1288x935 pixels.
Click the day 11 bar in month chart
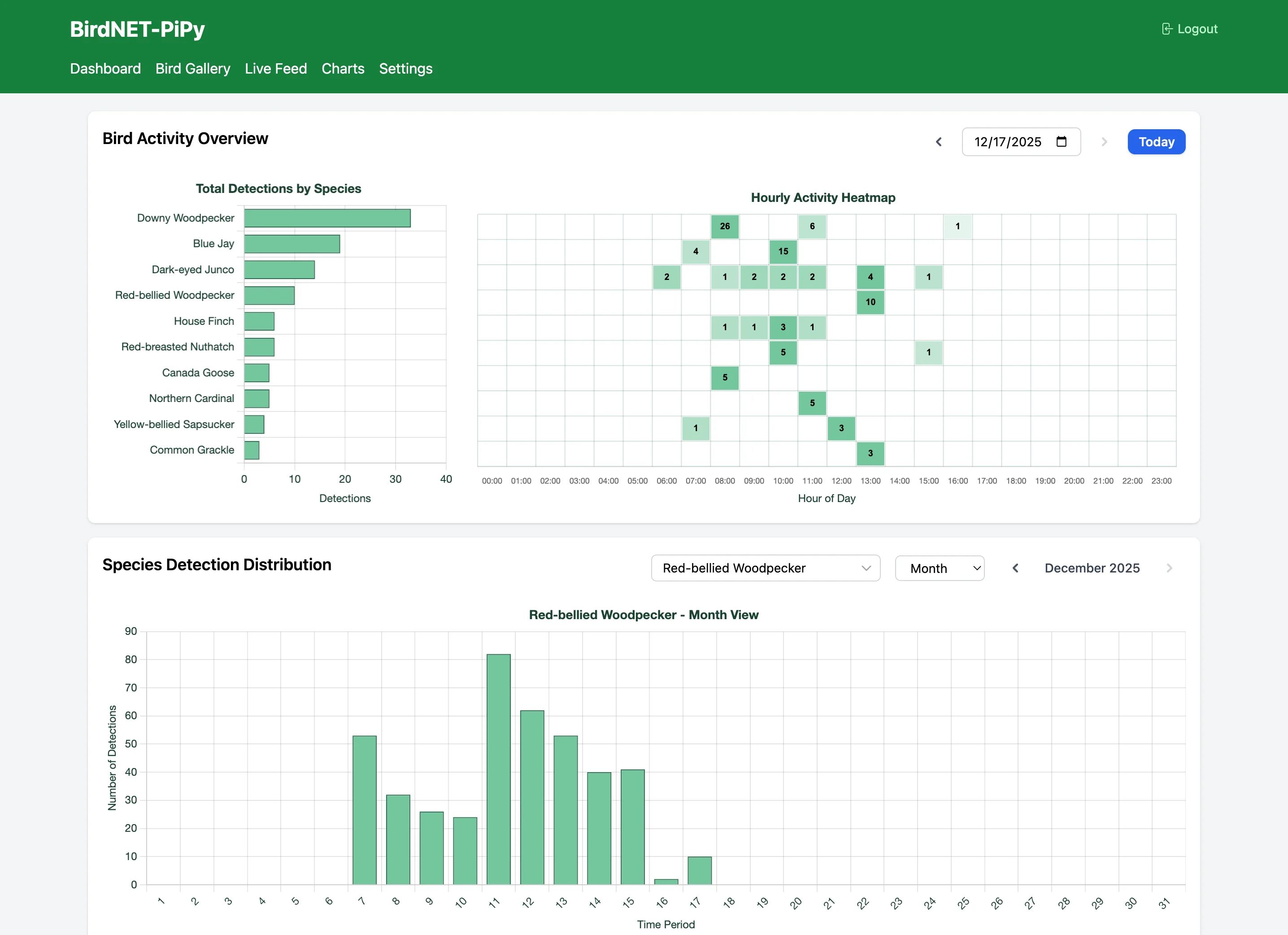click(x=498, y=769)
